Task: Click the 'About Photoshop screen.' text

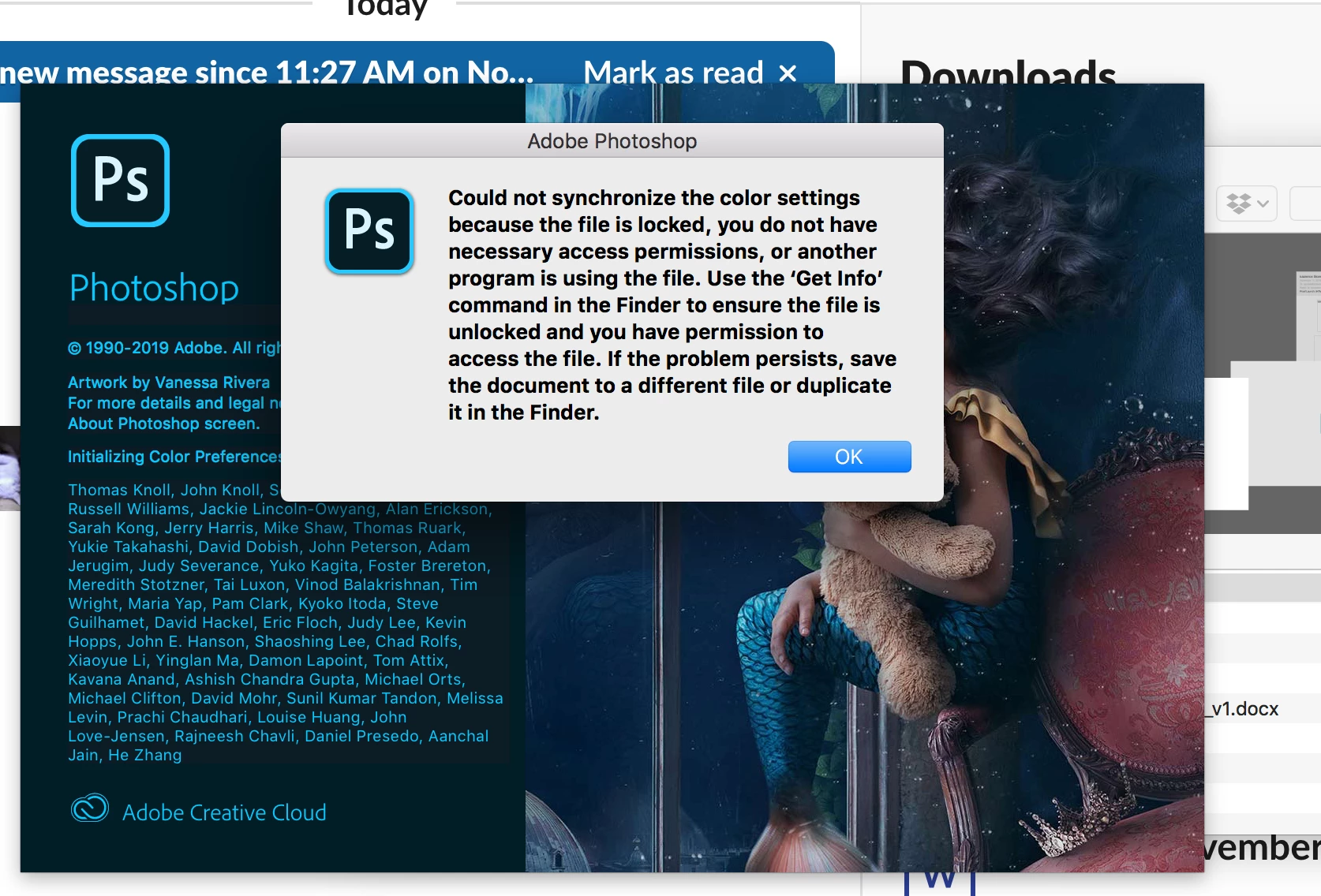Action: click(x=163, y=424)
